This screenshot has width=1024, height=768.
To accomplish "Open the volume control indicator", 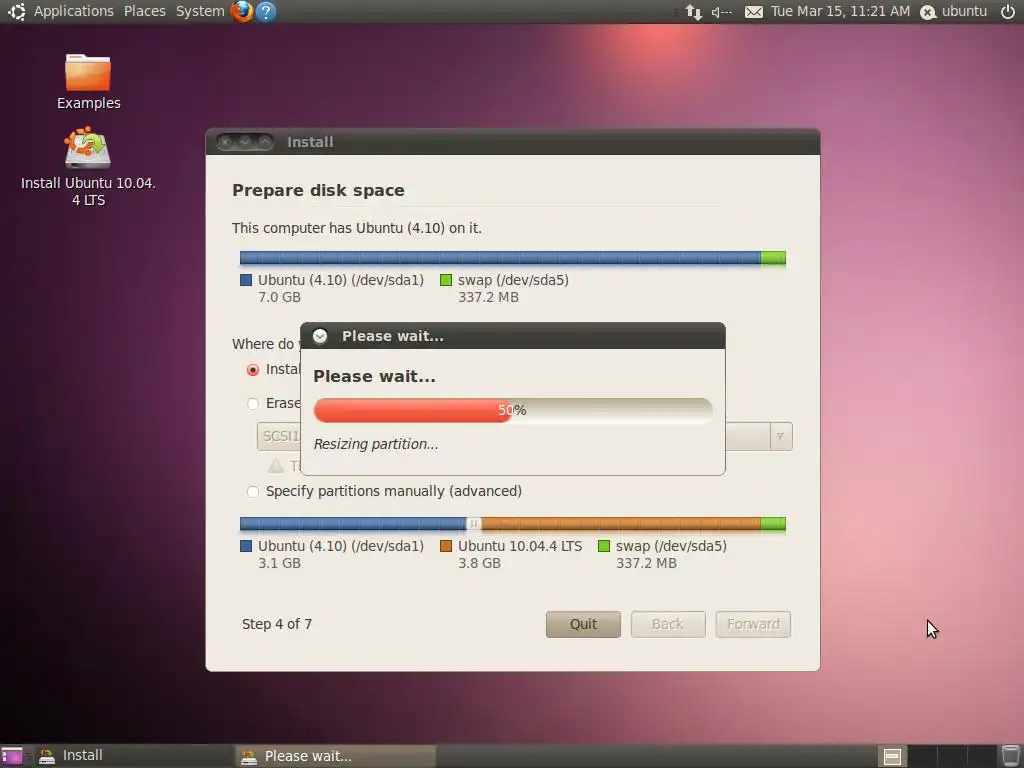I will [x=722, y=12].
